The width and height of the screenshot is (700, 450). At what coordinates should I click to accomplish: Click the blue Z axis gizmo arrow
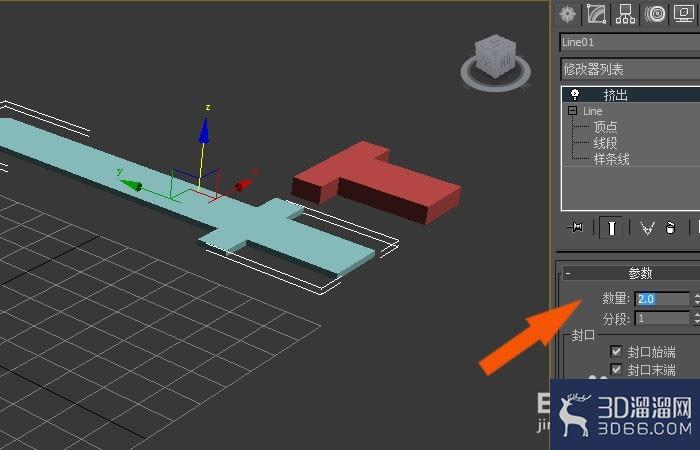204,130
